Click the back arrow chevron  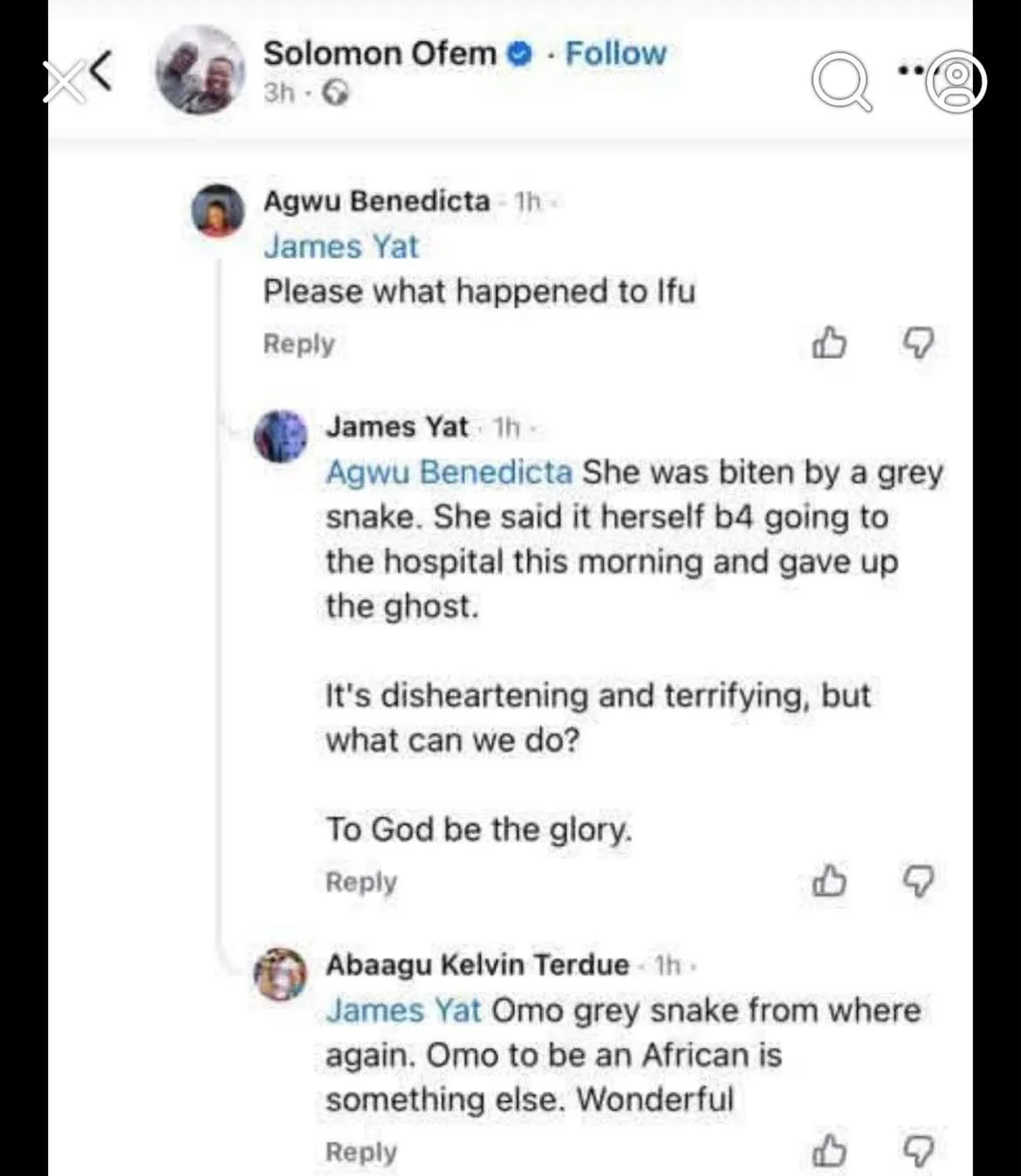[100, 72]
